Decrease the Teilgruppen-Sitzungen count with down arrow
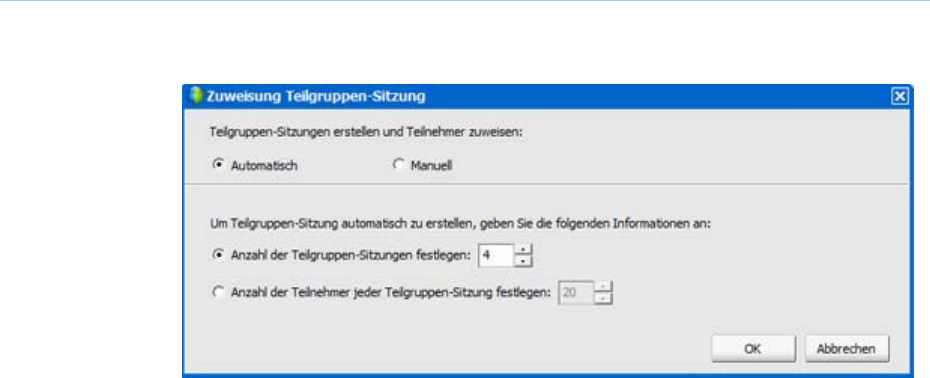 pyautogui.click(x=523, y=261)
